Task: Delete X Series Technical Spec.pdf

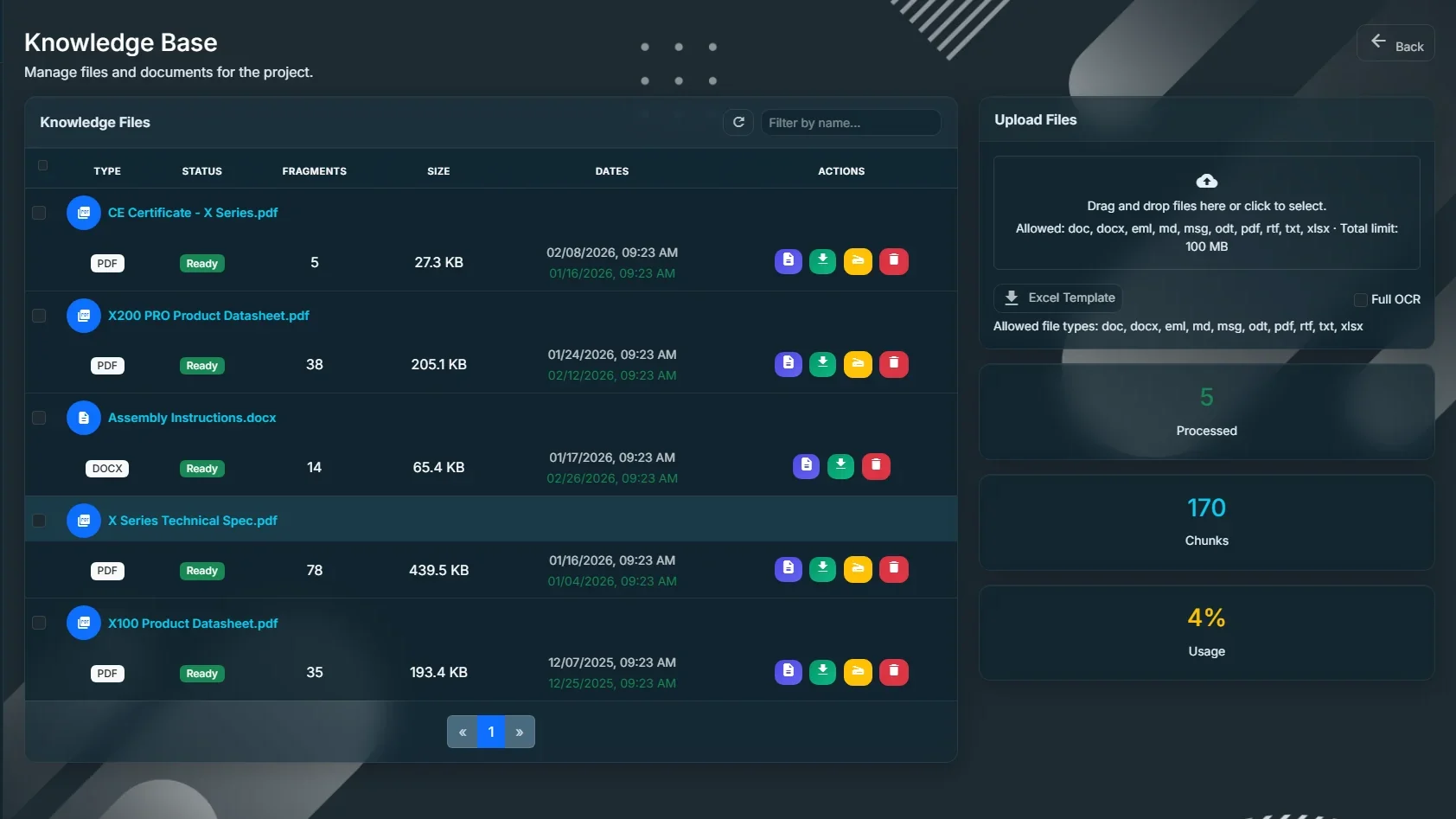Action: pyautogui.click(x=894, y=569)
